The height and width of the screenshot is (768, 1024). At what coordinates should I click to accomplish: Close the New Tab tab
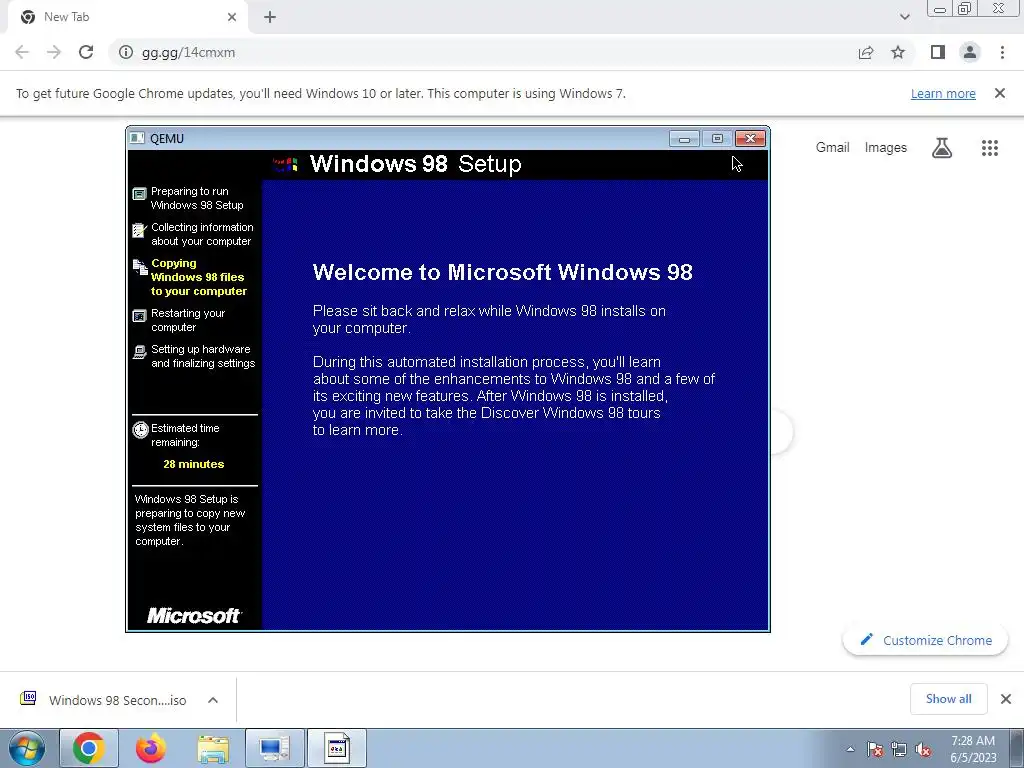(232, 17)
